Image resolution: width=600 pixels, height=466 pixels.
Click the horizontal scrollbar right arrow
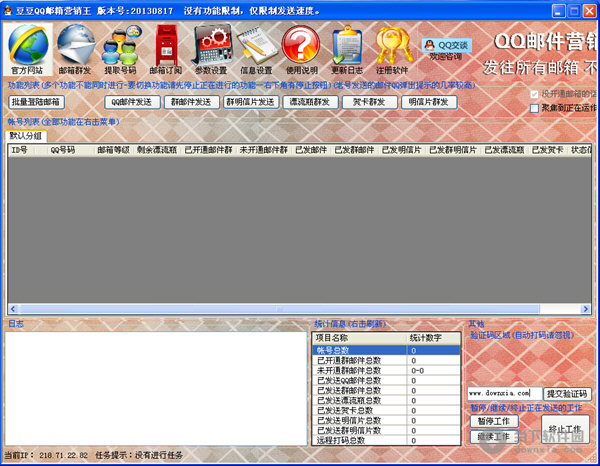click(585, 309)
